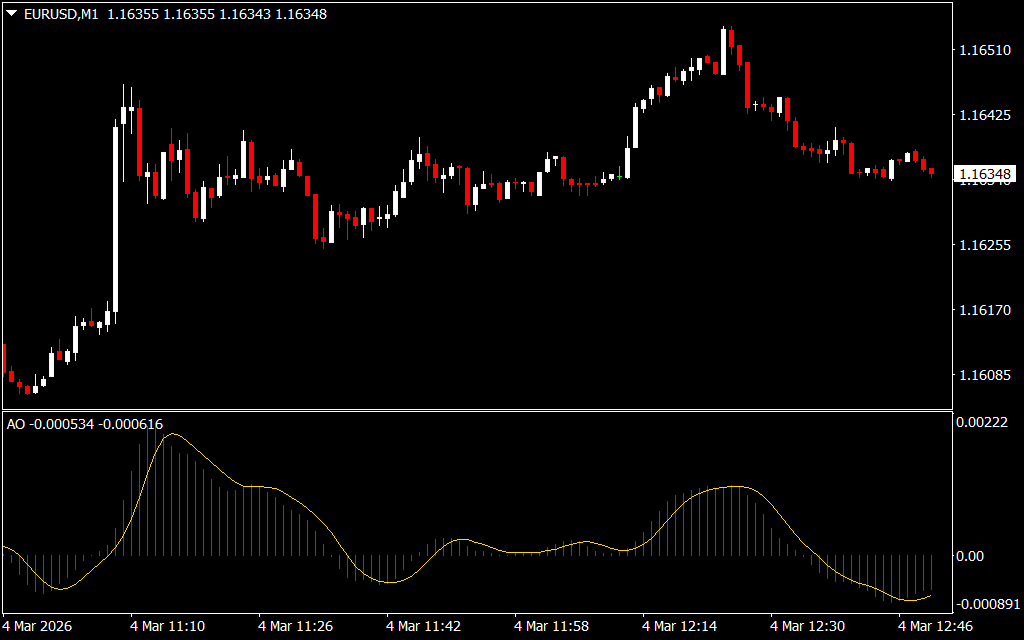The width and height of the screenshot is (1024, 640).
Task: Click the 4 Mar 12:14 time label
Action: (680, 626)
